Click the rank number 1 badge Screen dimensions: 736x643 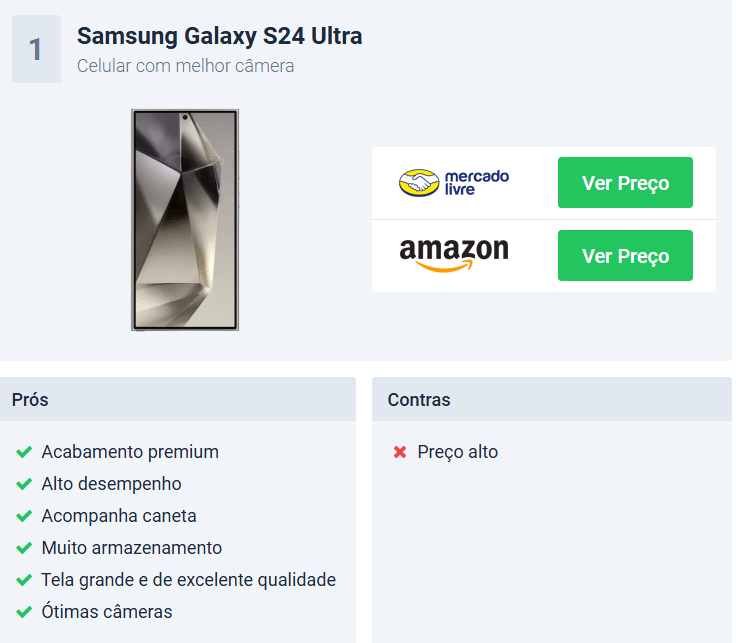click(x=37, y=49)
